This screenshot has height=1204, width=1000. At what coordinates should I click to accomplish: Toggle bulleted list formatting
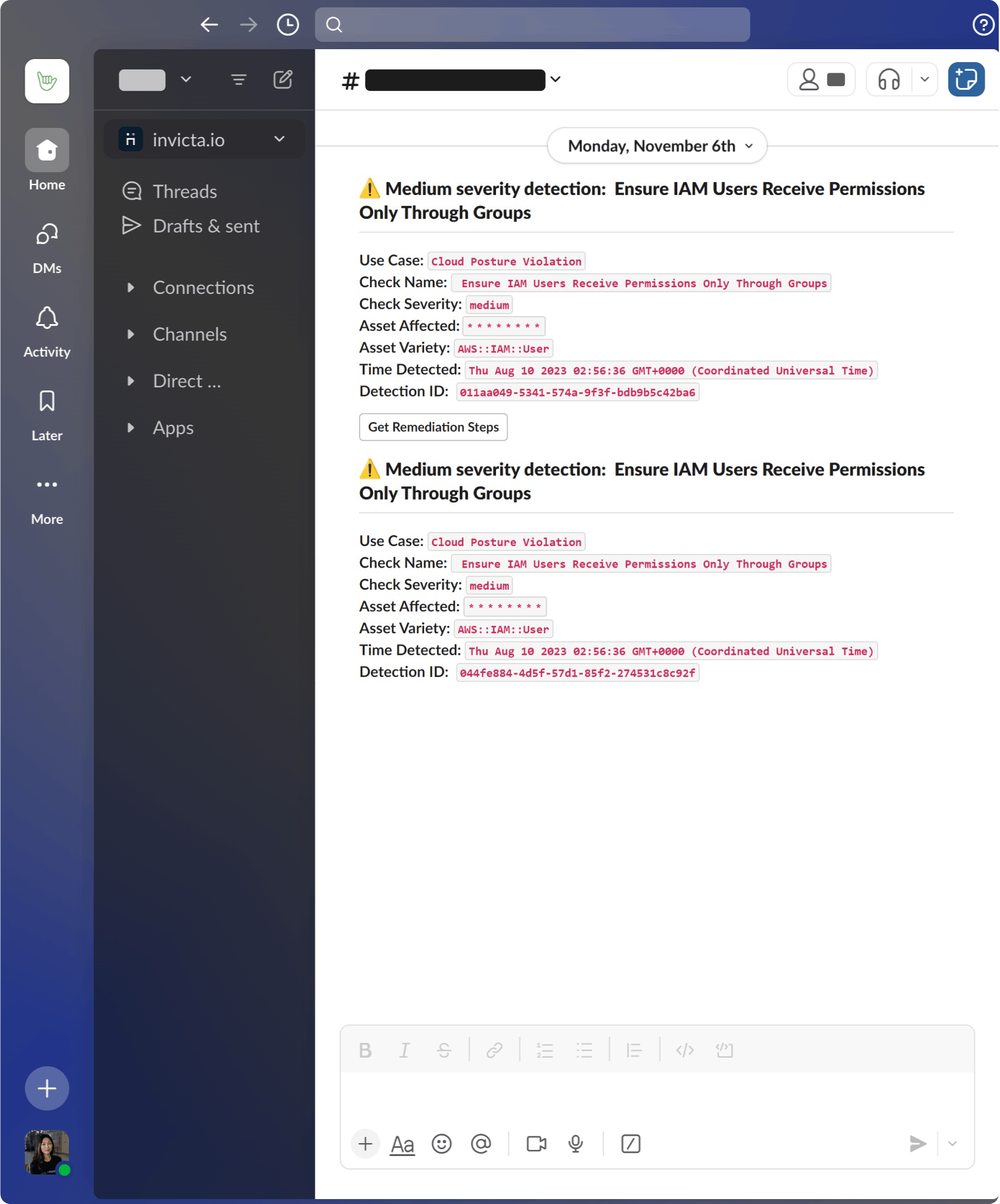[584, 1050]
